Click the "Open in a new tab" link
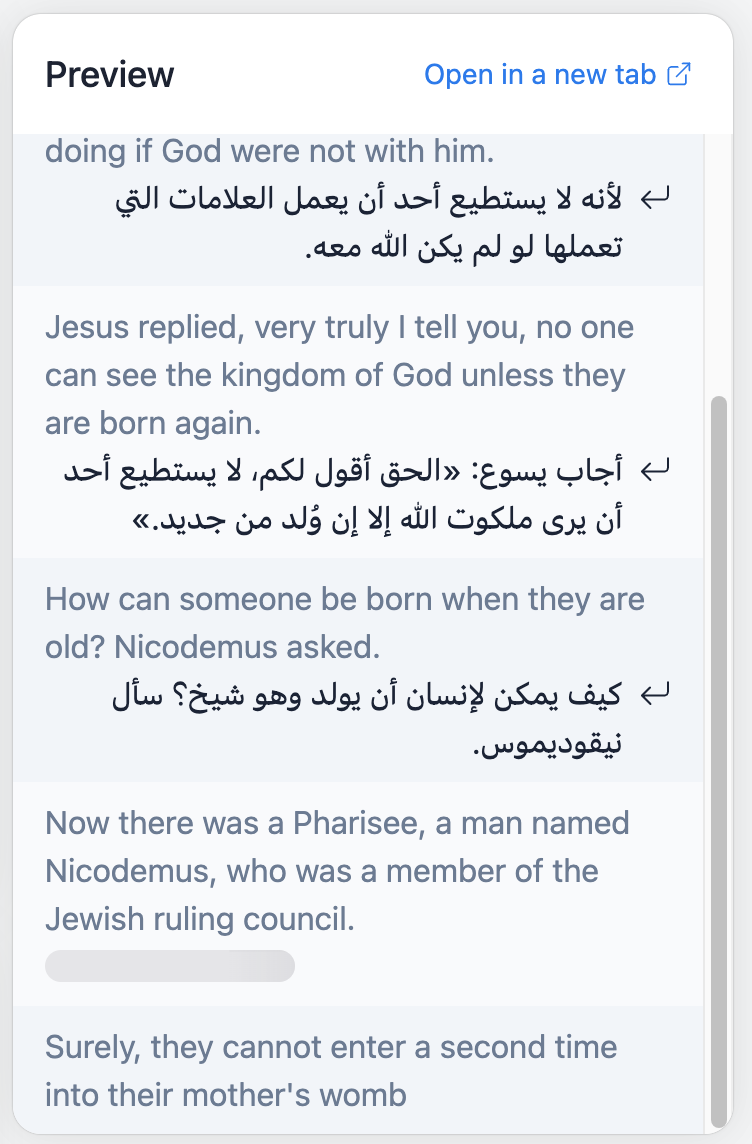The width and height of the screenshot is (752, 1144). [540, 75]
